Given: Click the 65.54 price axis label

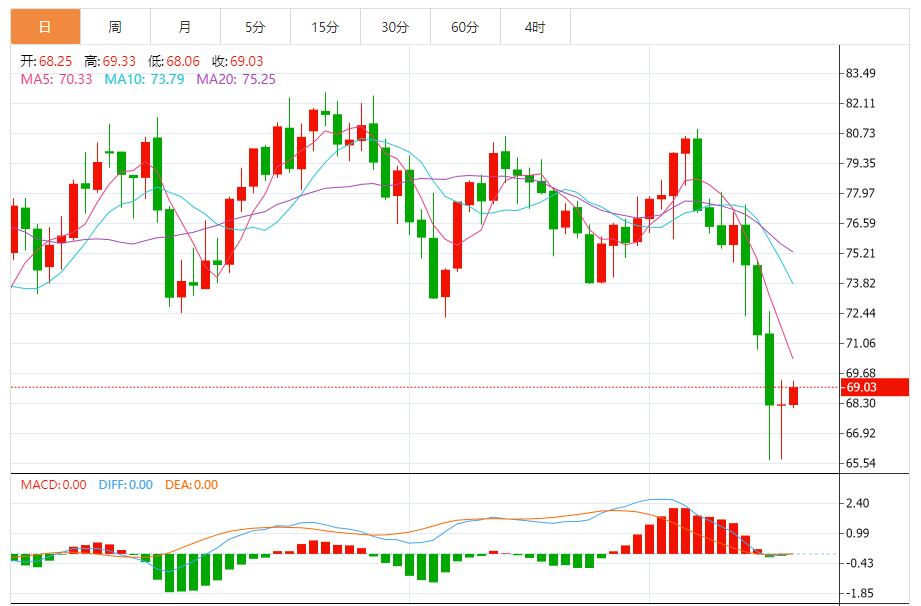Looking at the screenshot, I should click(x=861, y=463).
